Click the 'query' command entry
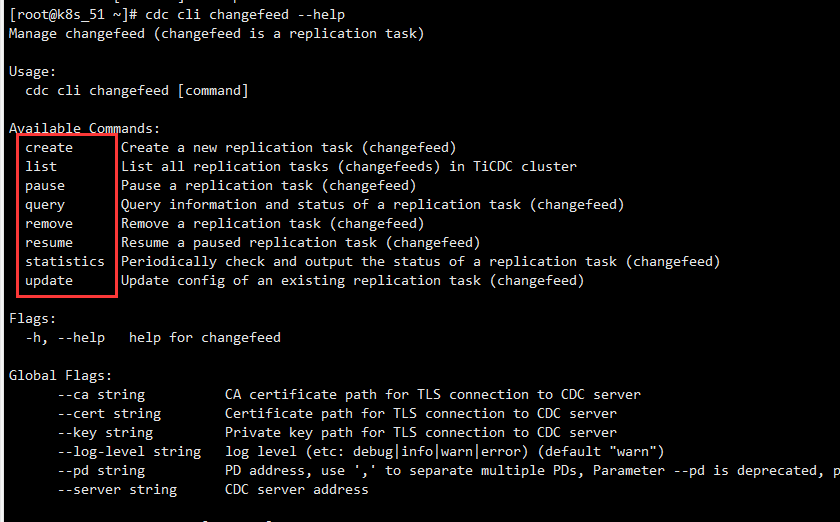840x522 pixels. click(x=45, y=204)
